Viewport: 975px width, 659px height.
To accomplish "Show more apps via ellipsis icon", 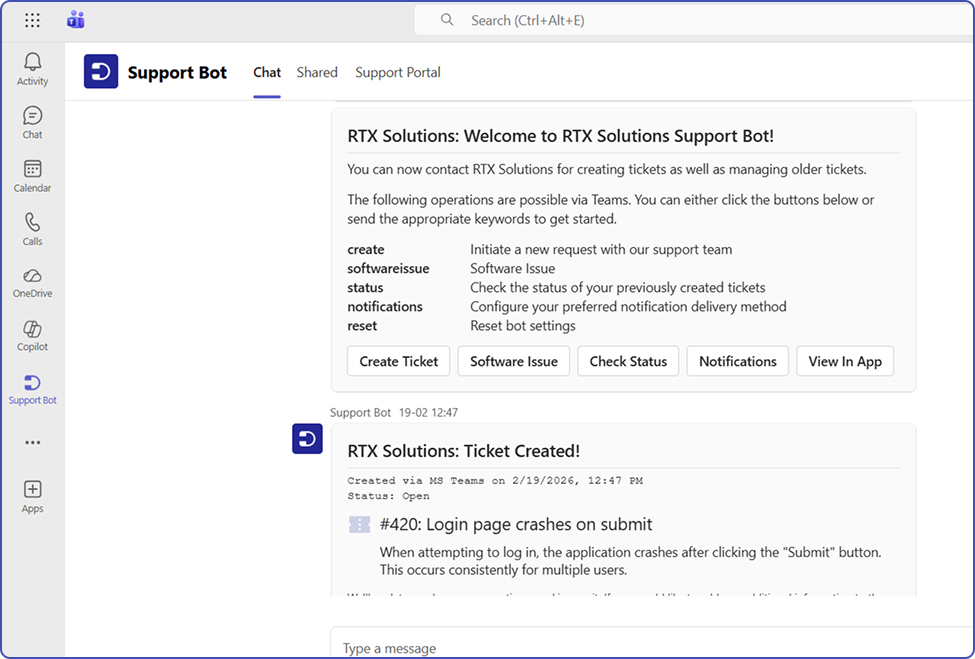I will [x=32, y=443].
